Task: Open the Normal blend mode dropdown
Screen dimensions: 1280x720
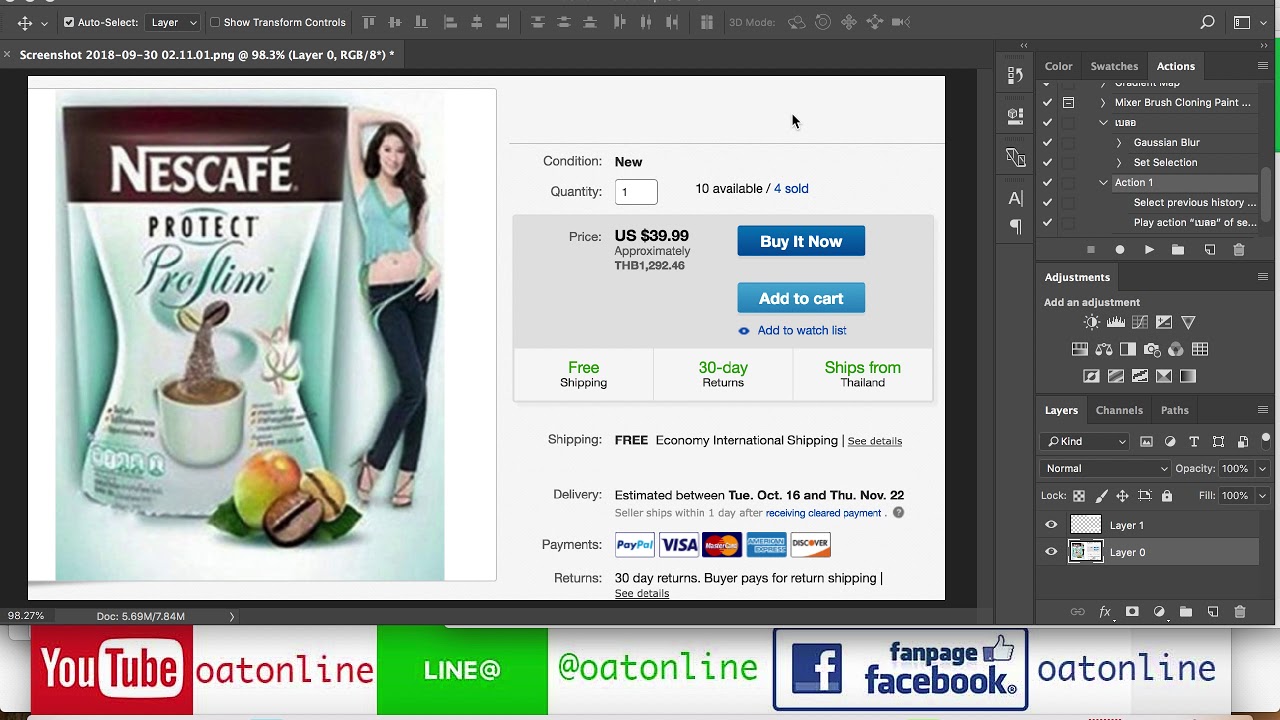Action: pyautogui.click(x=1106, y=468)
